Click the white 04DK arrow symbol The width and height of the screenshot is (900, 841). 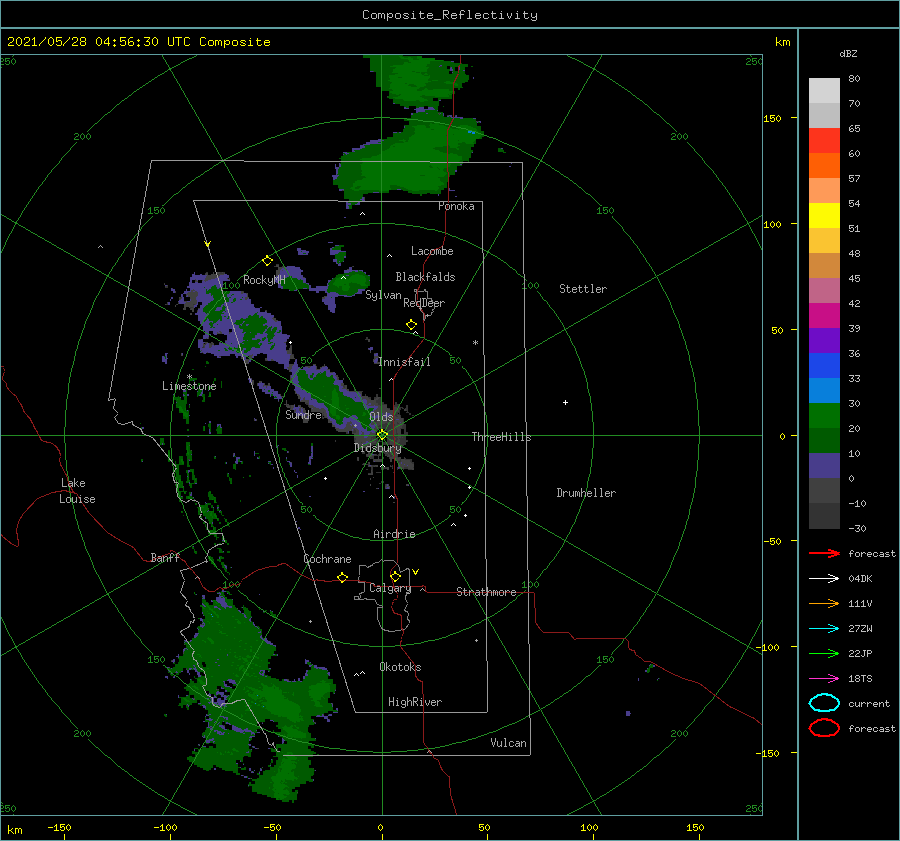(824, 579)
